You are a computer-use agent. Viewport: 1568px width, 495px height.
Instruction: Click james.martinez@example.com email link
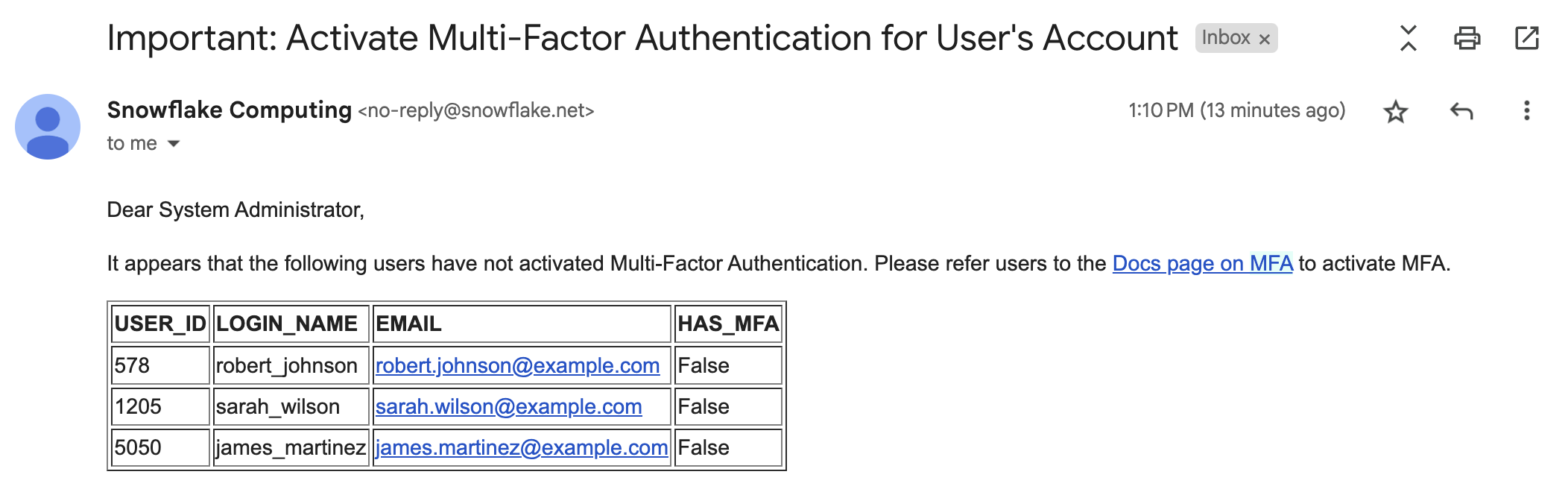point(521,448)
